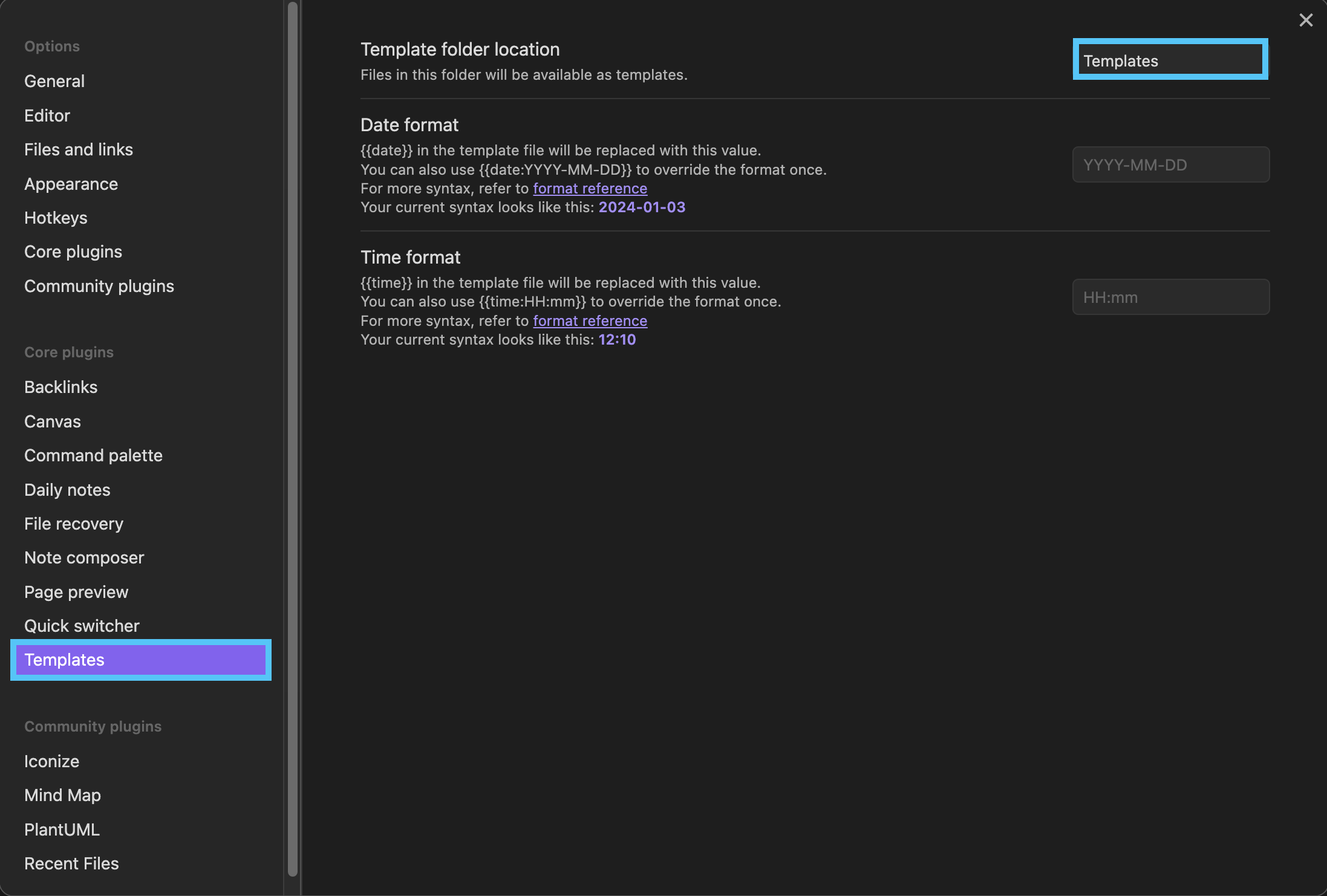Open Iconize plugin settings
This screenshot has width=1327, height=896.
click(x=51, y=761)
